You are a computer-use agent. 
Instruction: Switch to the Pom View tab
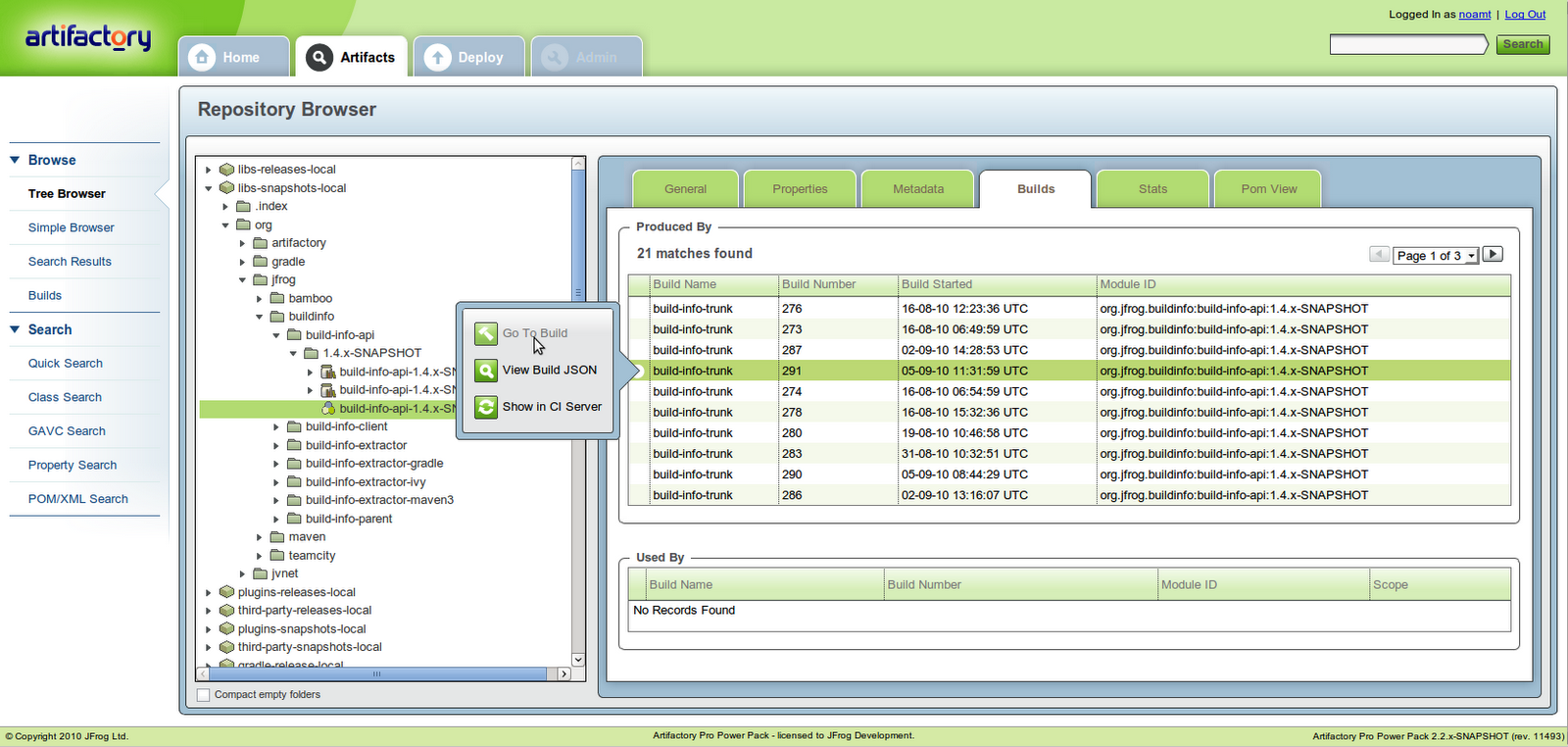tap(1268, 189)
